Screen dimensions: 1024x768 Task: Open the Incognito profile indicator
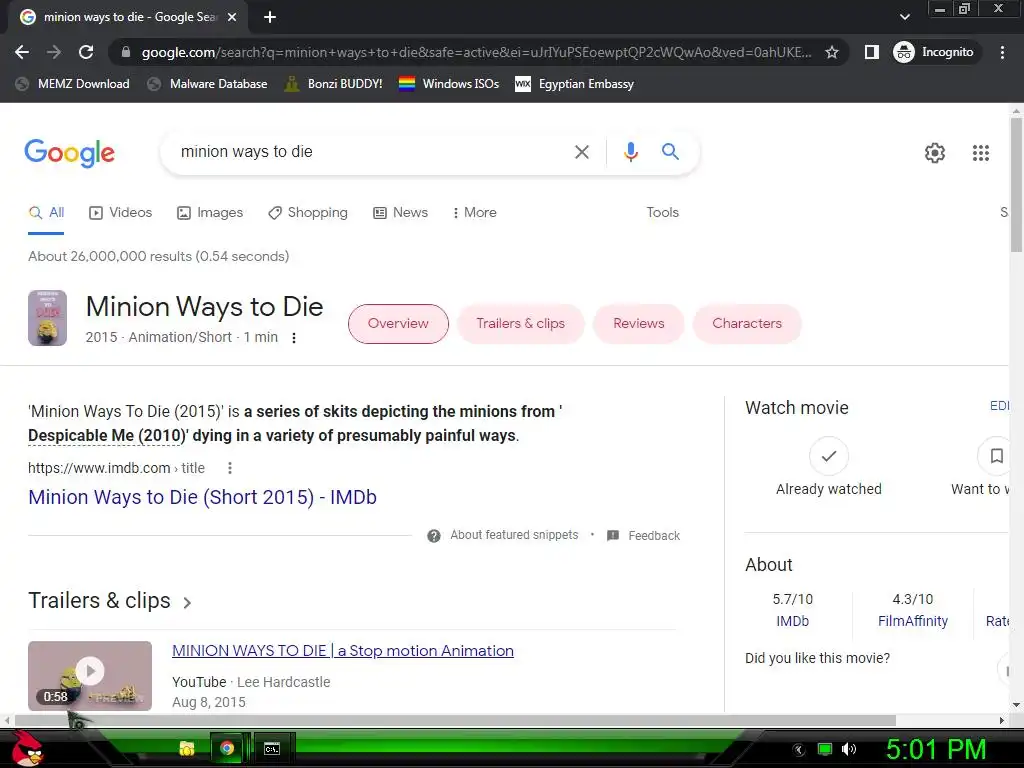point(935,52)
